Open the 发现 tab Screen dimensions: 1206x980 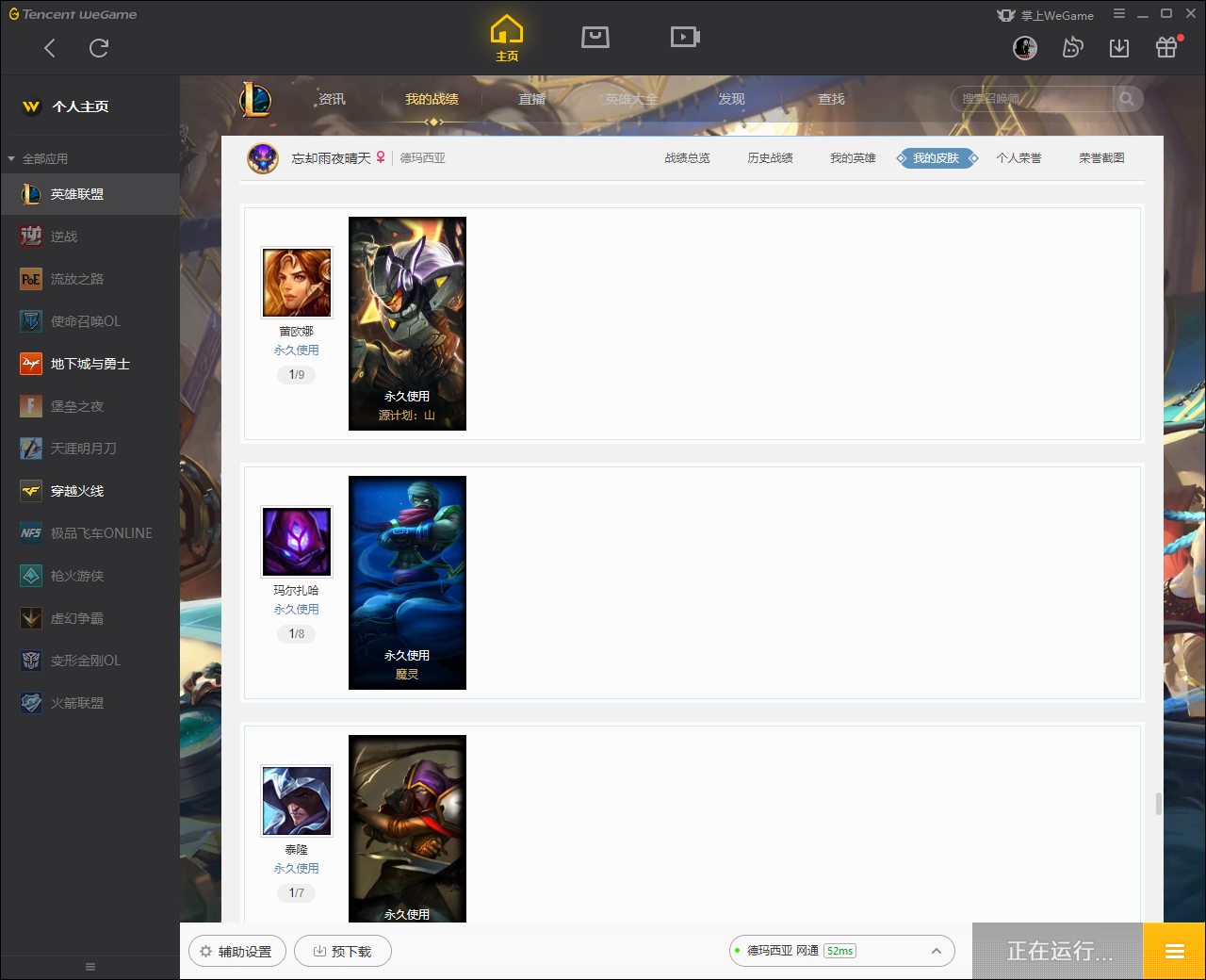click(x=731, y=99)
